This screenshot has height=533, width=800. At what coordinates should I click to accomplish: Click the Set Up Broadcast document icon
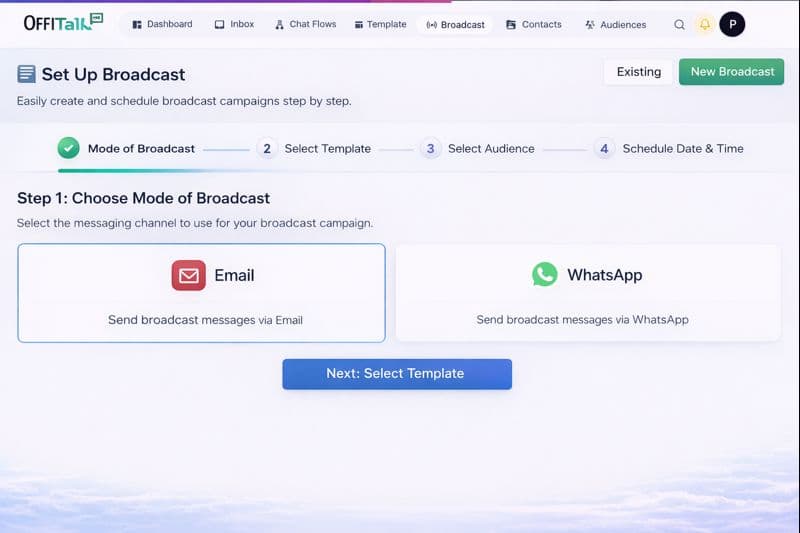(x=26, y=74)
